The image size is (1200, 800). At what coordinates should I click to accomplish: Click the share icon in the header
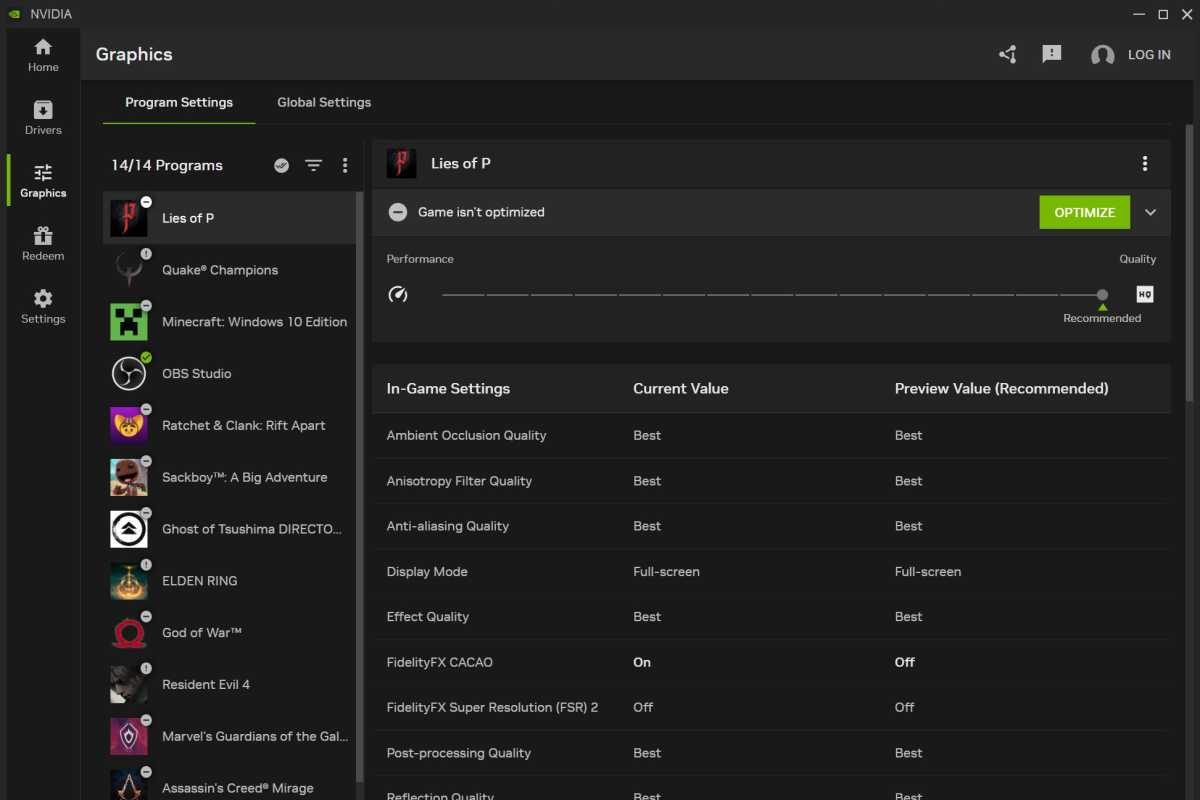point(1007,55)
